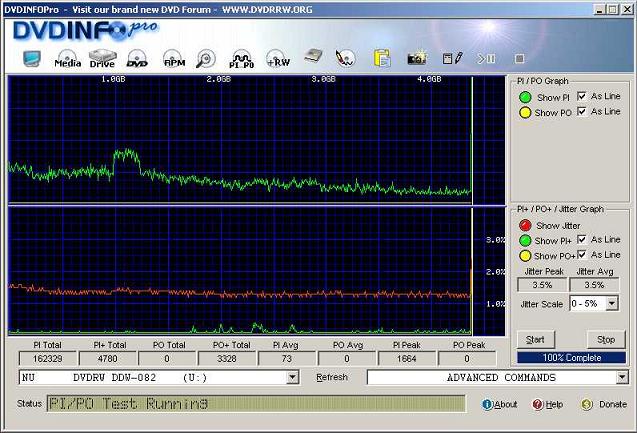Click the About info icon
The height and width of the screenshot is (433, 637).
pyautogui.click(x=487, y=405)
